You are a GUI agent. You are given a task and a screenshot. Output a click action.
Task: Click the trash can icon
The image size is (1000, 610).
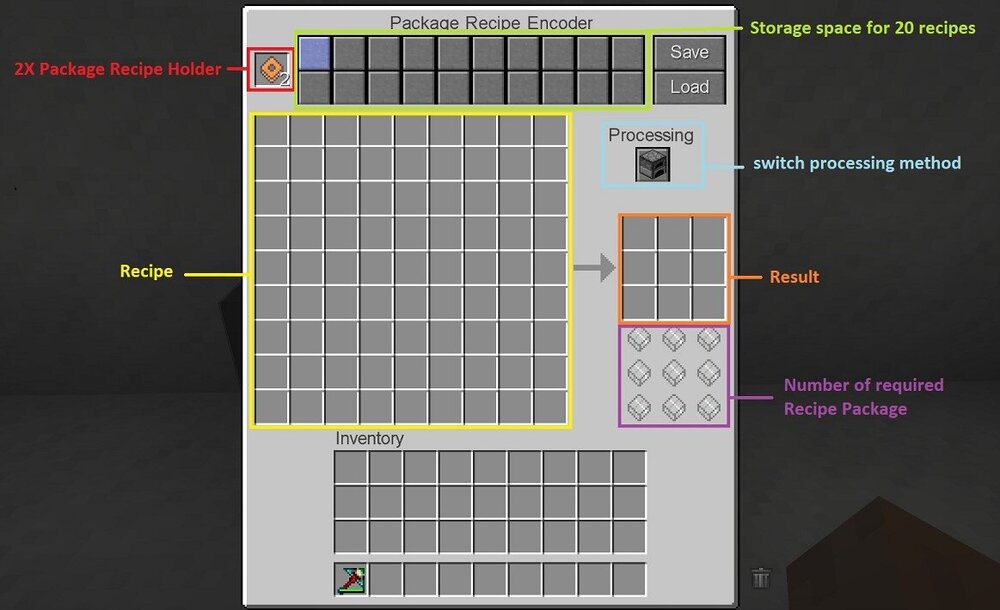click(761, 578)
